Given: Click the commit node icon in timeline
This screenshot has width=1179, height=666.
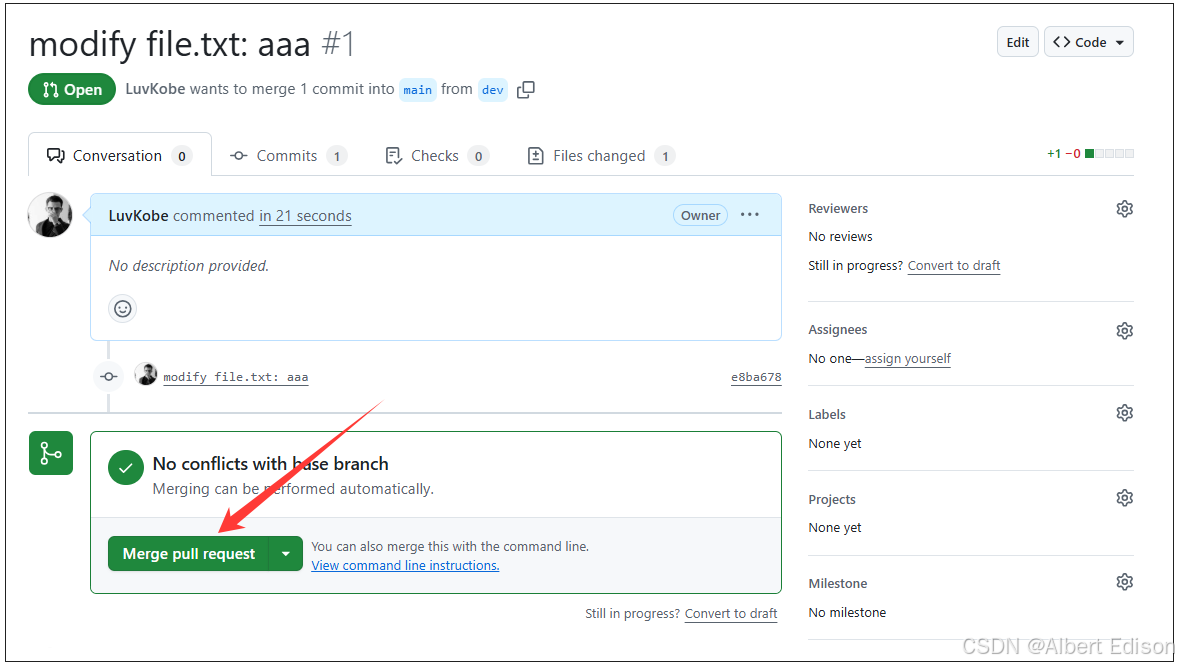Looking at the screenshot, I should coord(109,377).
